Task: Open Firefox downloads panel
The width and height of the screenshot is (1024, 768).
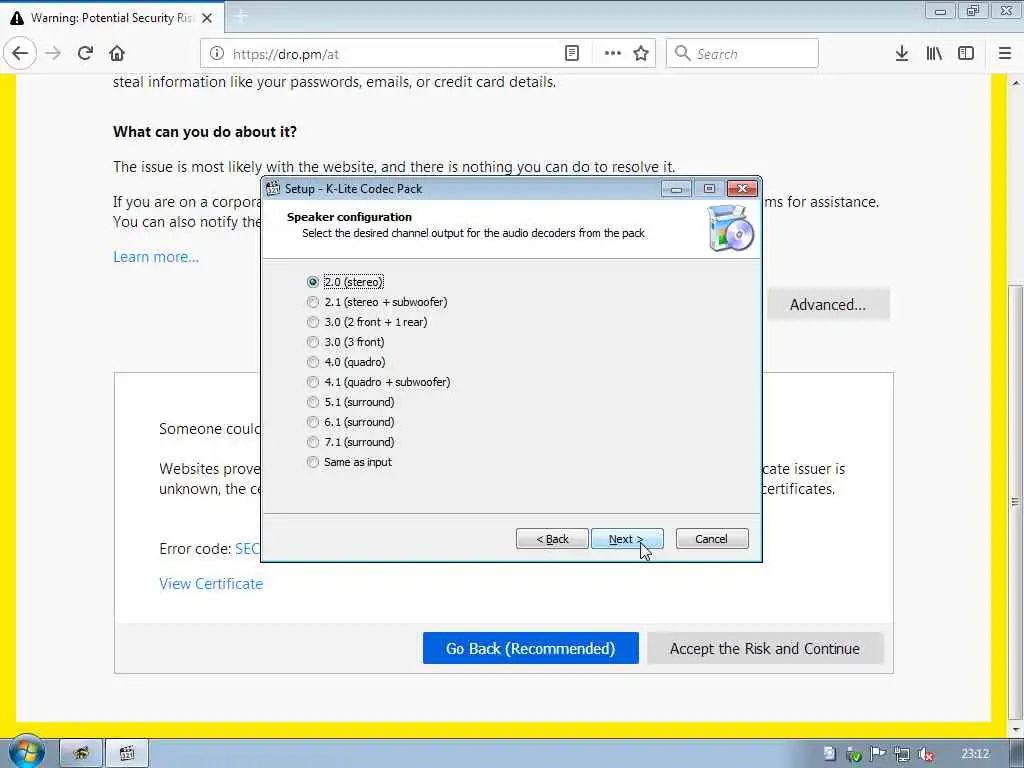Action: (902, 54)
